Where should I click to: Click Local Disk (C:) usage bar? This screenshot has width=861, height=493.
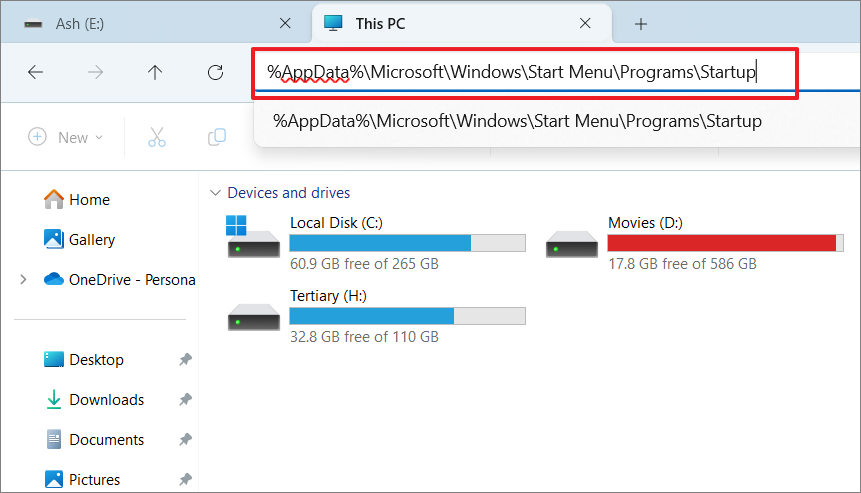pos(407,243)
